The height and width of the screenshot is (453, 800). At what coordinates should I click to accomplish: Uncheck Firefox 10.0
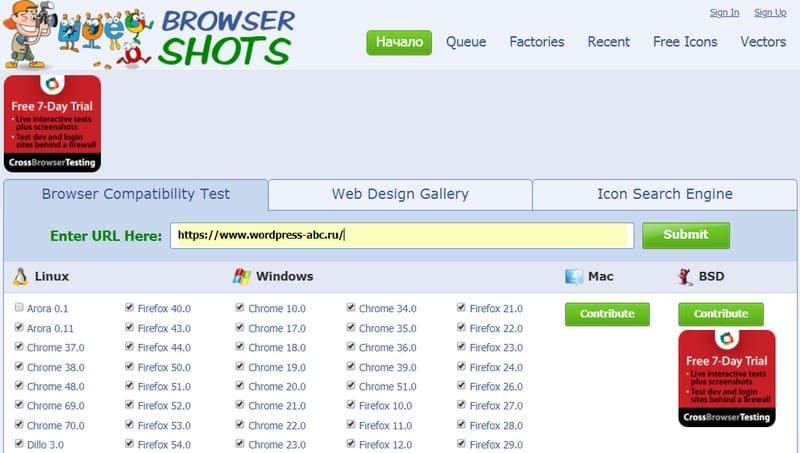pos(351,405)
